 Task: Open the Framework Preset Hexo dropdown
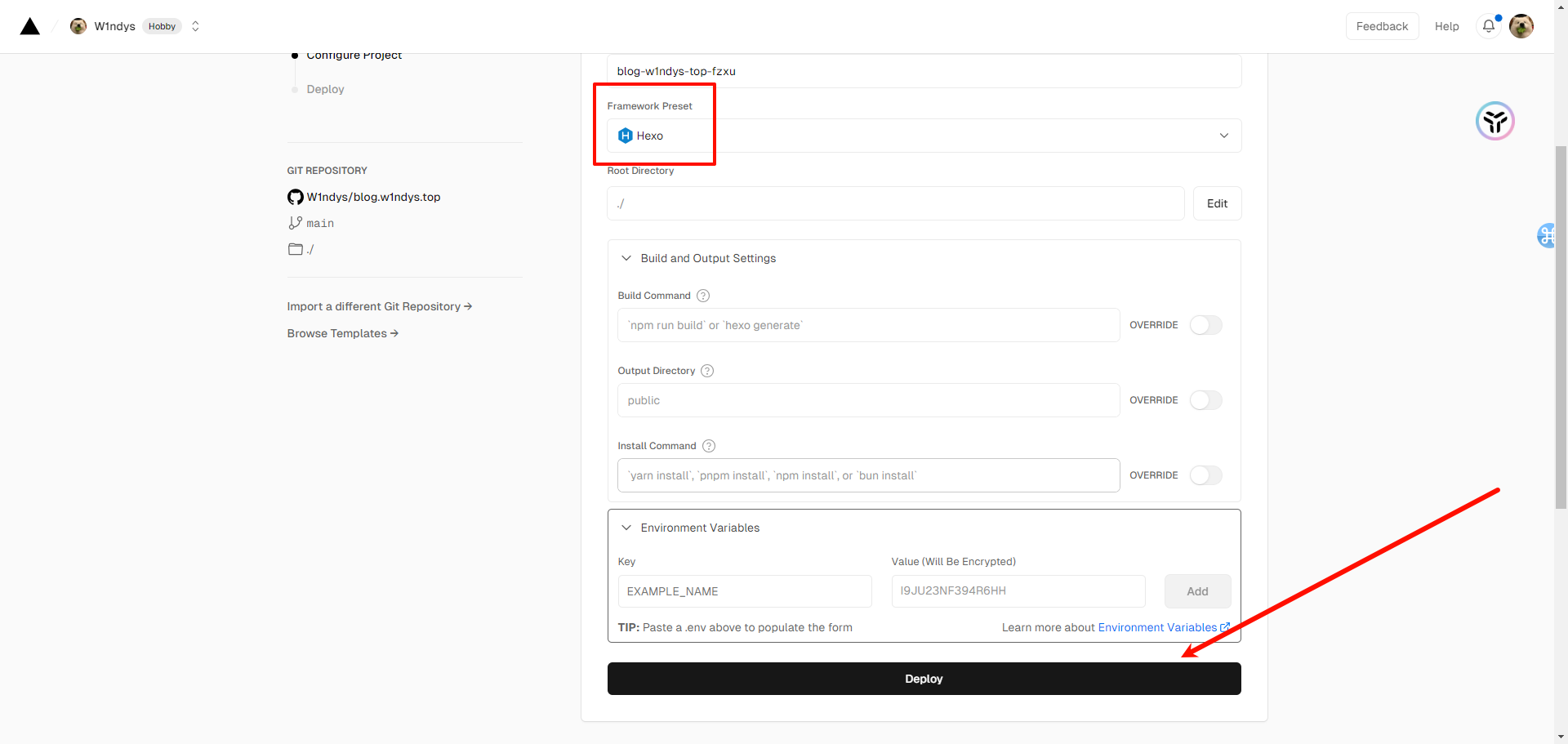coord(924,136)
